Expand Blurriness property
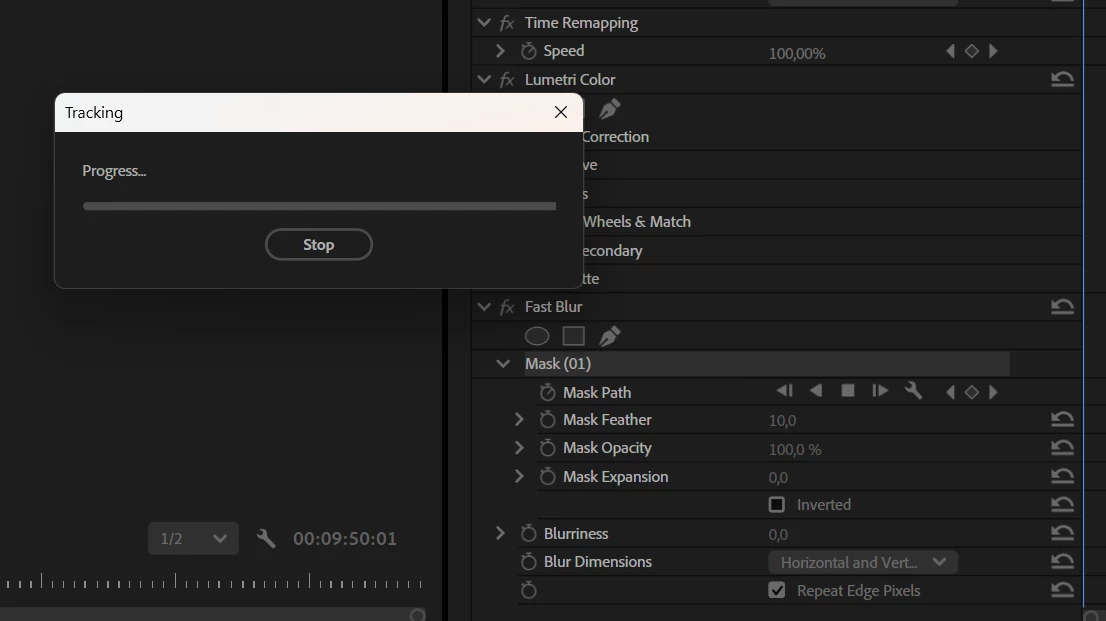 point(500,533)
